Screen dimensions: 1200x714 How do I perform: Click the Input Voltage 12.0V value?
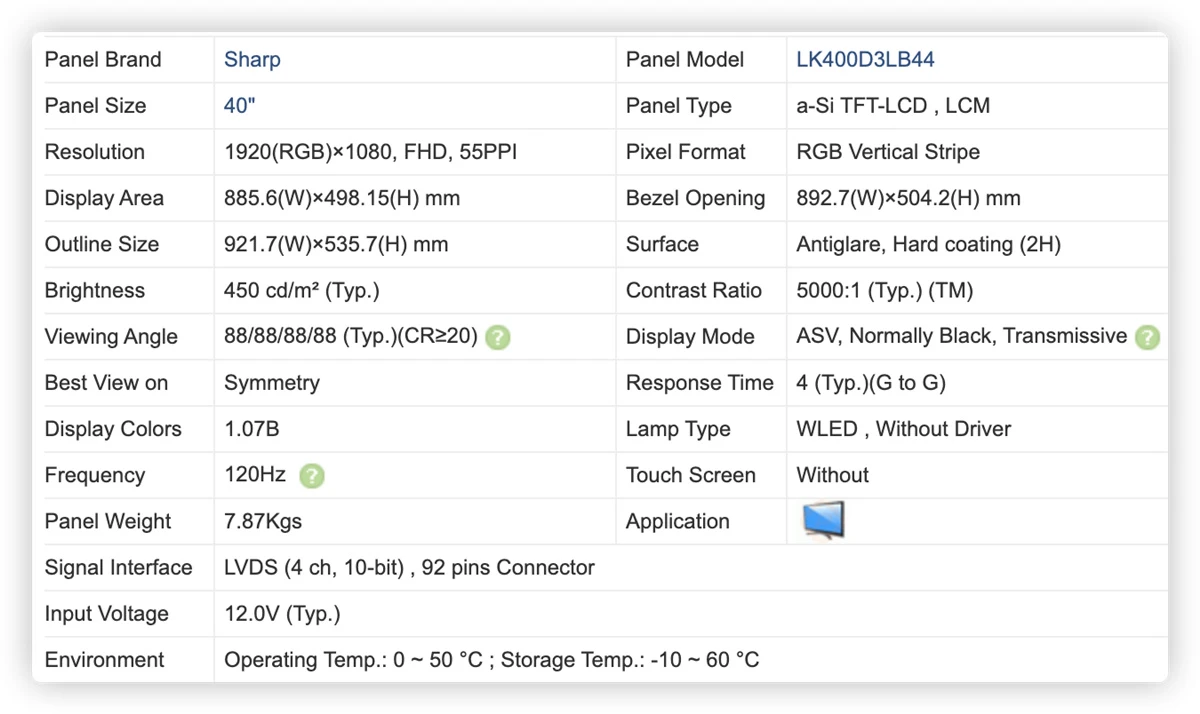coord(282,614)
